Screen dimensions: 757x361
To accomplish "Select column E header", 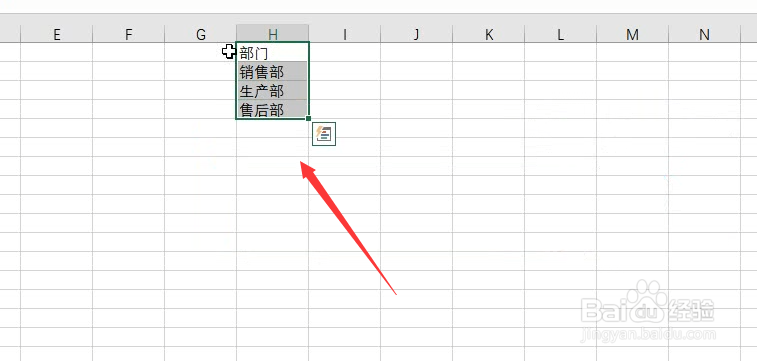I will [56, 34].
